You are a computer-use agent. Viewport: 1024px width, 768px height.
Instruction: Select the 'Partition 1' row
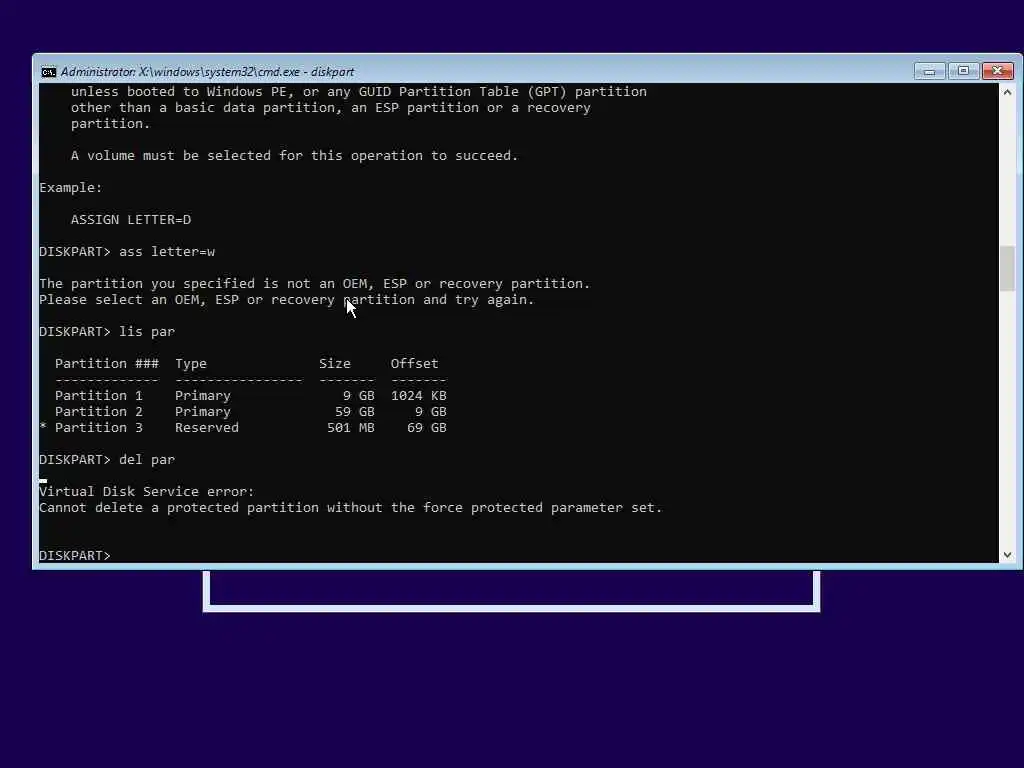pos(251,396)
